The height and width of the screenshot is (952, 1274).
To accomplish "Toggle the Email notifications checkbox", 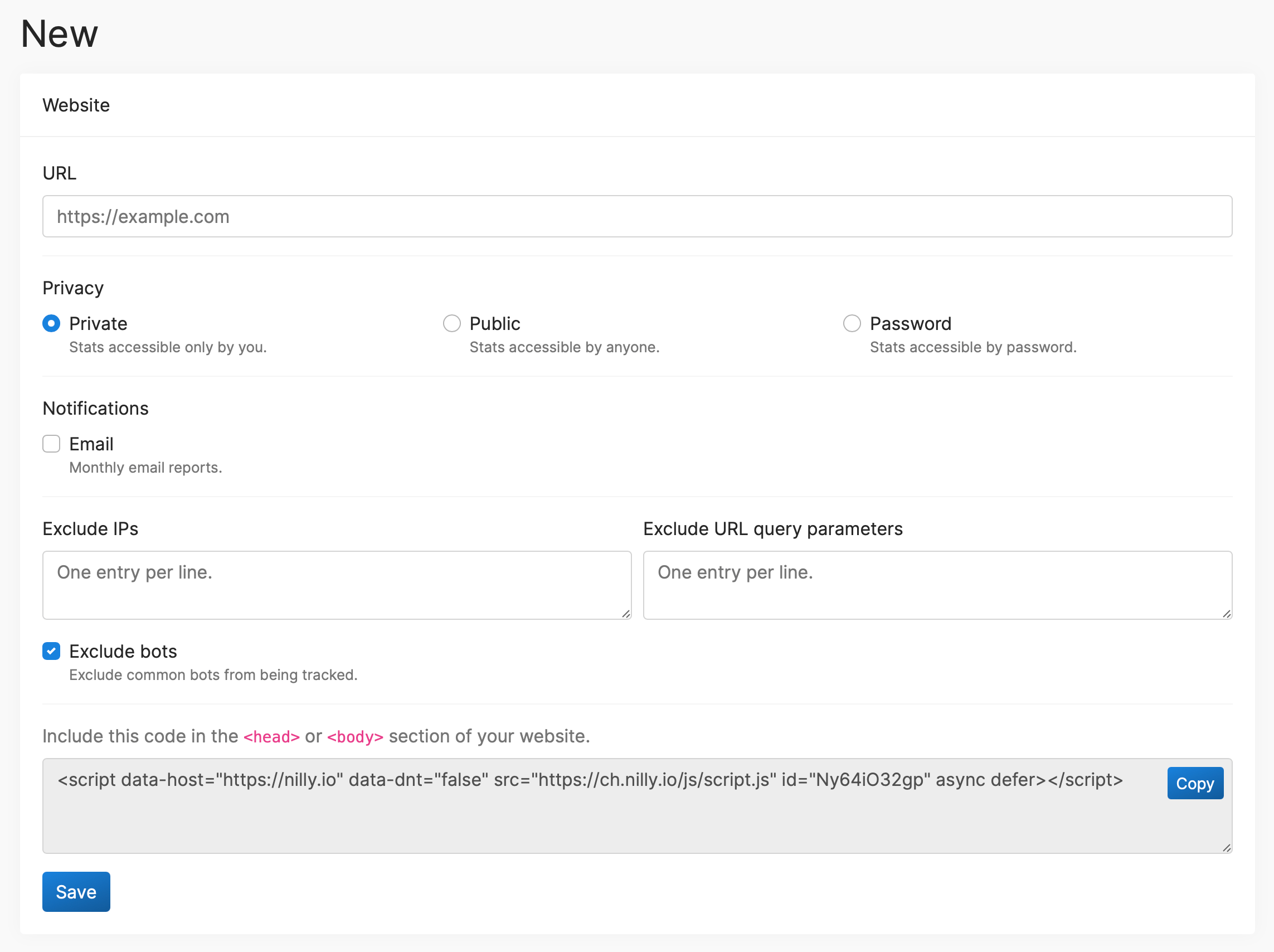I will point(51,443).
